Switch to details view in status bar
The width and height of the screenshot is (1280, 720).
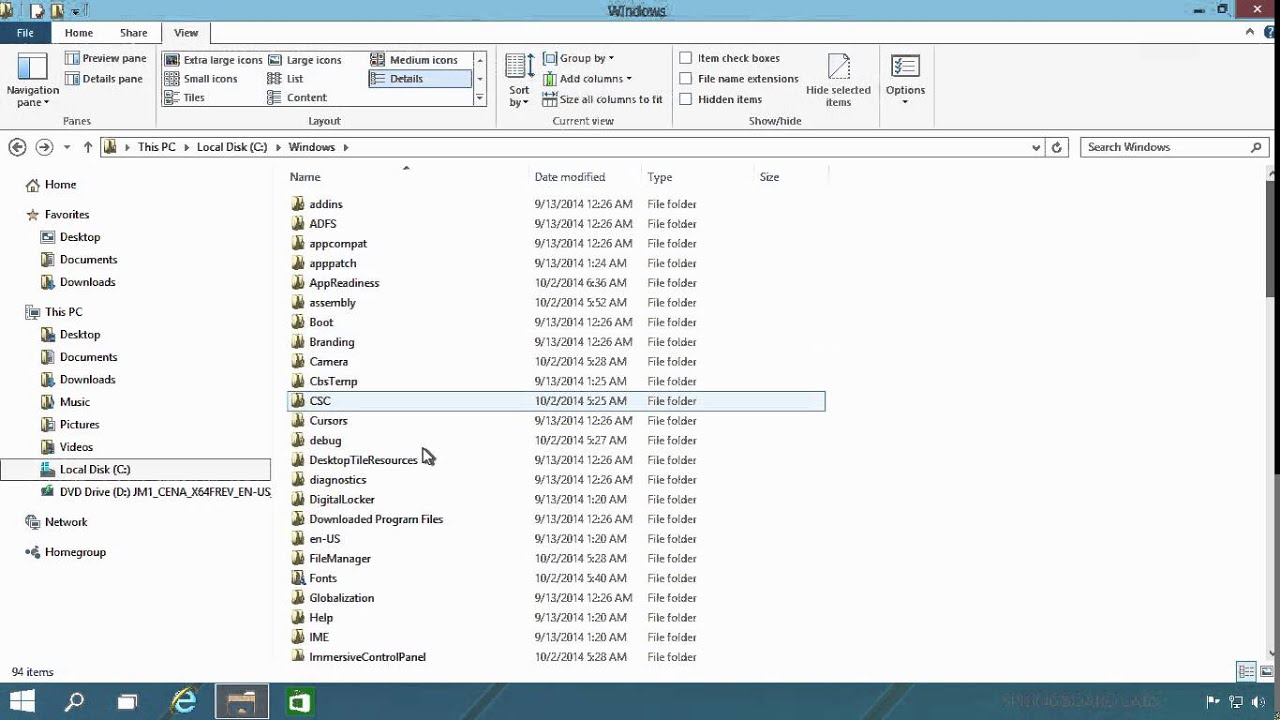pos(1246,671)
